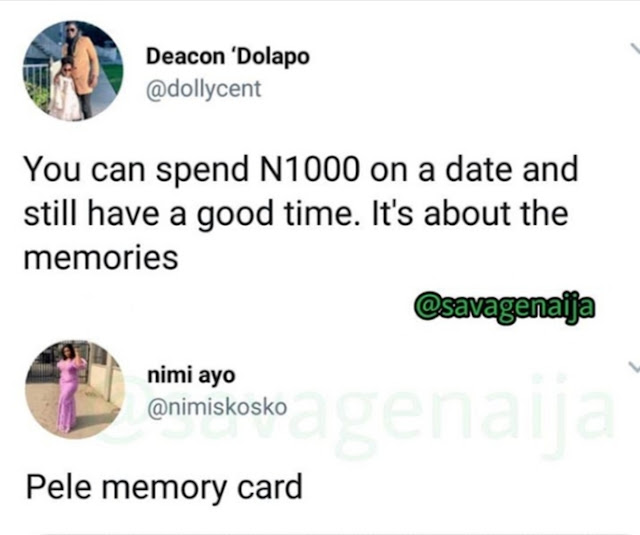Image resolution: width=640 pixels, height=535 pixels.
Task: Expand the first tweet's options chevron
Action: tap(635, 48)
